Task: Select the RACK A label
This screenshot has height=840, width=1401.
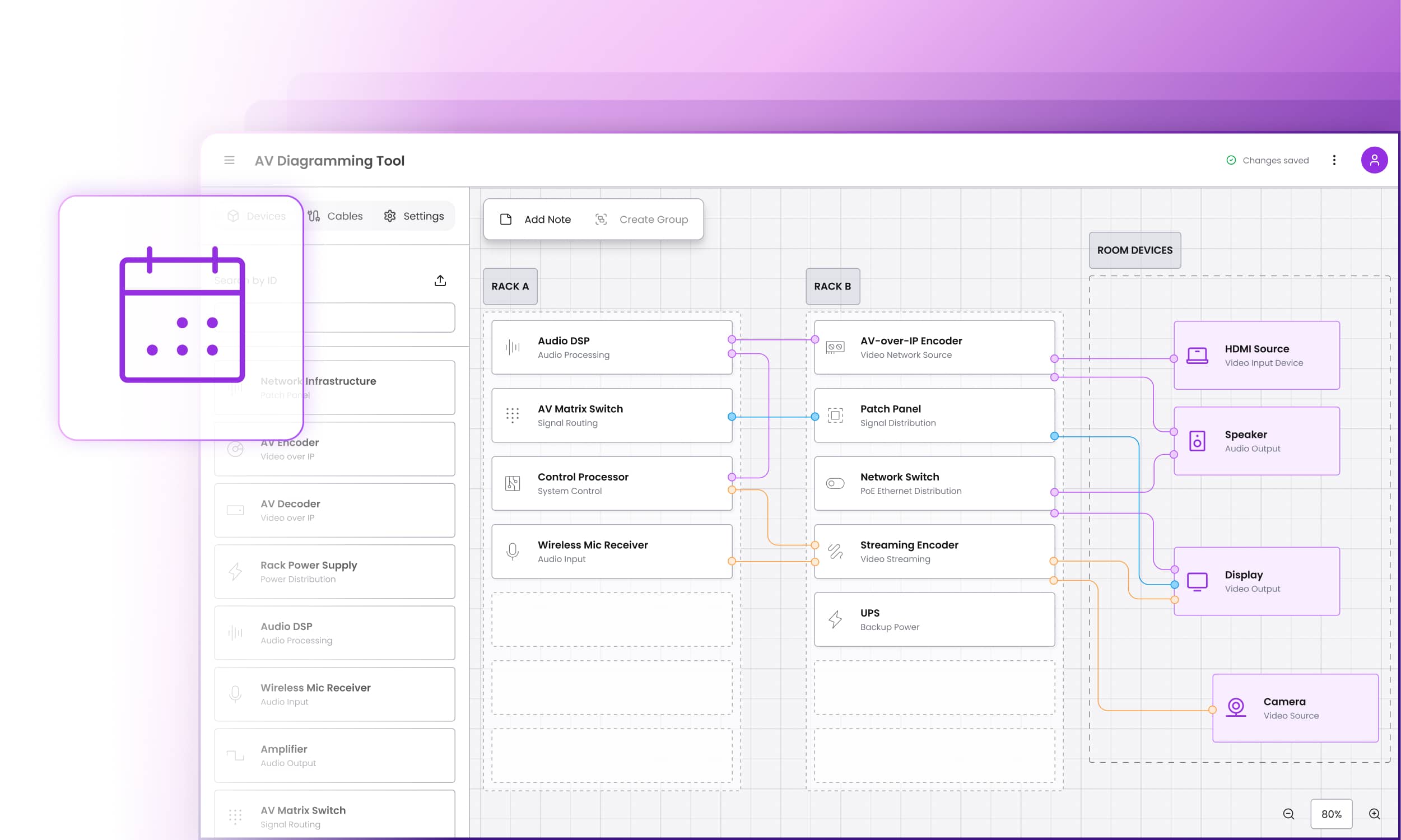Action: pyautogui.click(x=509, y=286)
